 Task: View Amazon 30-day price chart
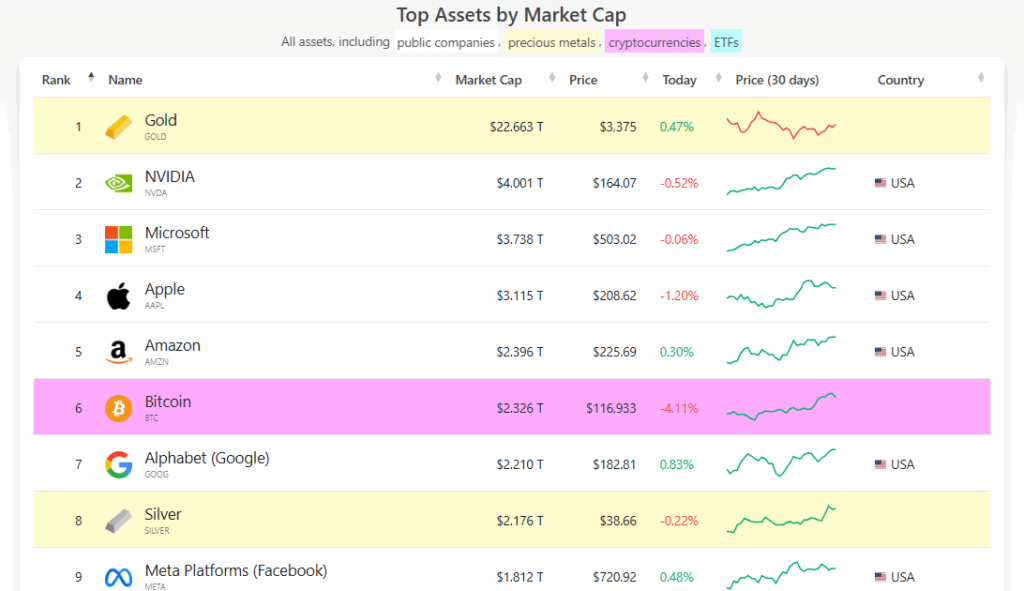[x=781, y=350]
